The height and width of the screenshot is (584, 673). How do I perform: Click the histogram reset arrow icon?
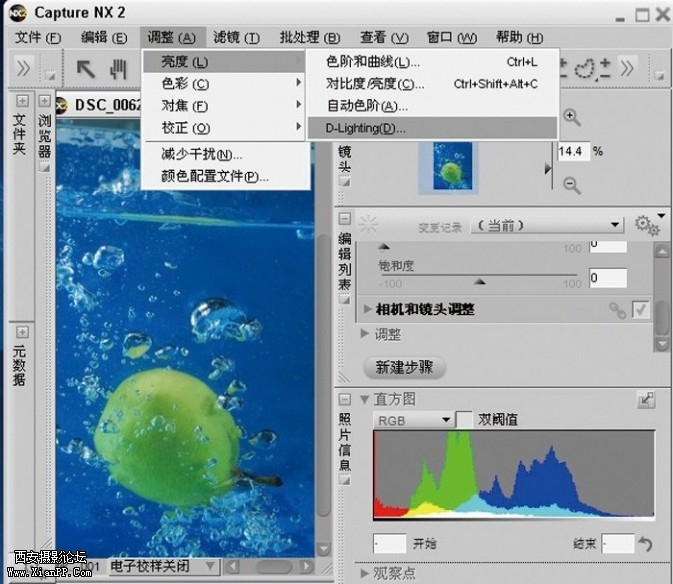(x=647, y=545)
